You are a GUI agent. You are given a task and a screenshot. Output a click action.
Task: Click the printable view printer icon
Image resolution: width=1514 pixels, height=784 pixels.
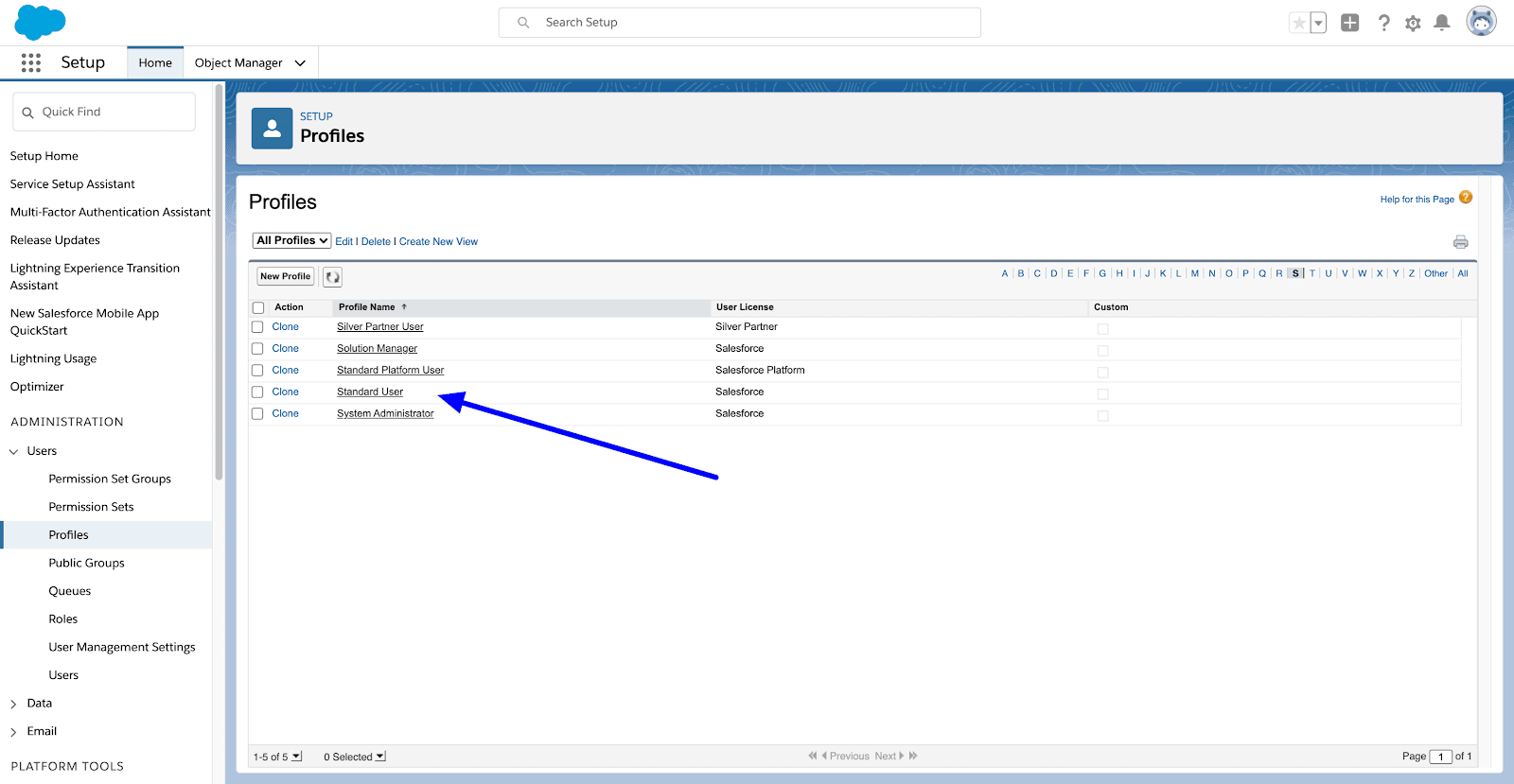pyautogui.click(x=1461, y=242)
